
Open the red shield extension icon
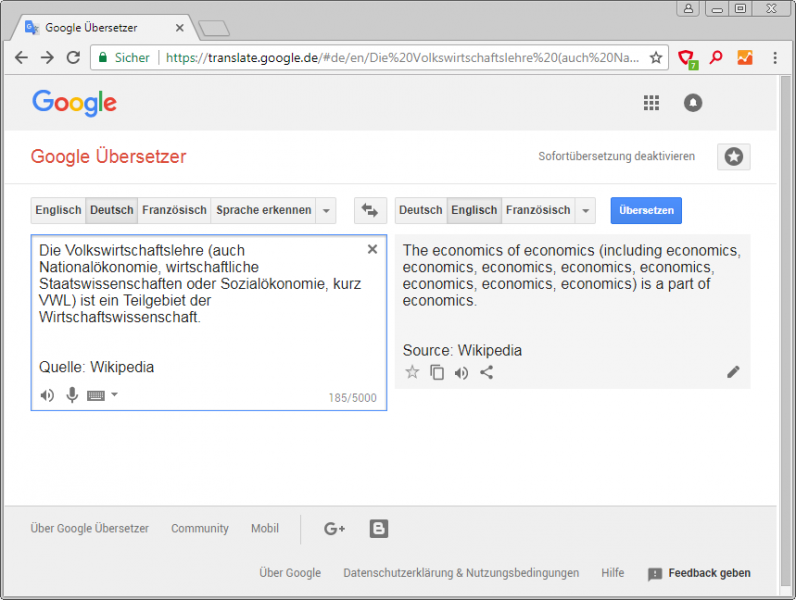687,58
